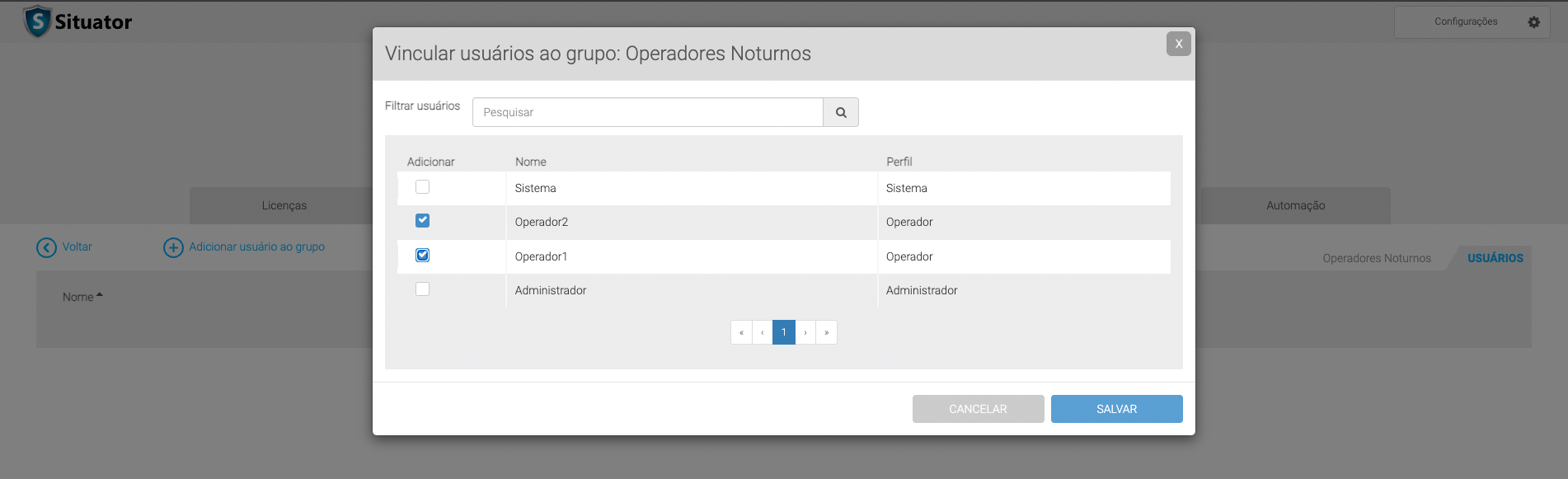
Task: Open settings via the gear icon
Action: pyautogui.click(x=1533, y=22)
